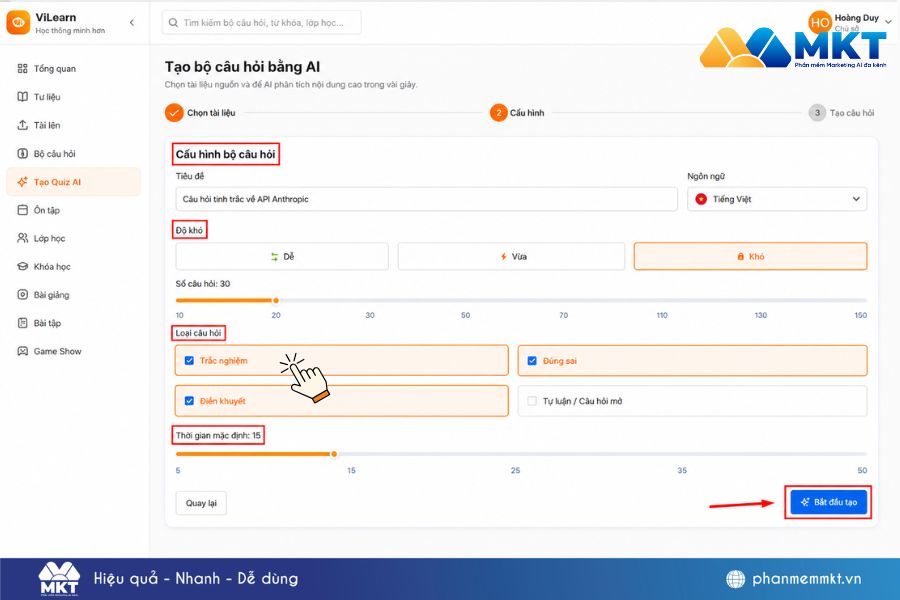The image size is (900, 600).
Task: Toggle the Trắc nghiệm checkbox
Action: pos(189,361)
